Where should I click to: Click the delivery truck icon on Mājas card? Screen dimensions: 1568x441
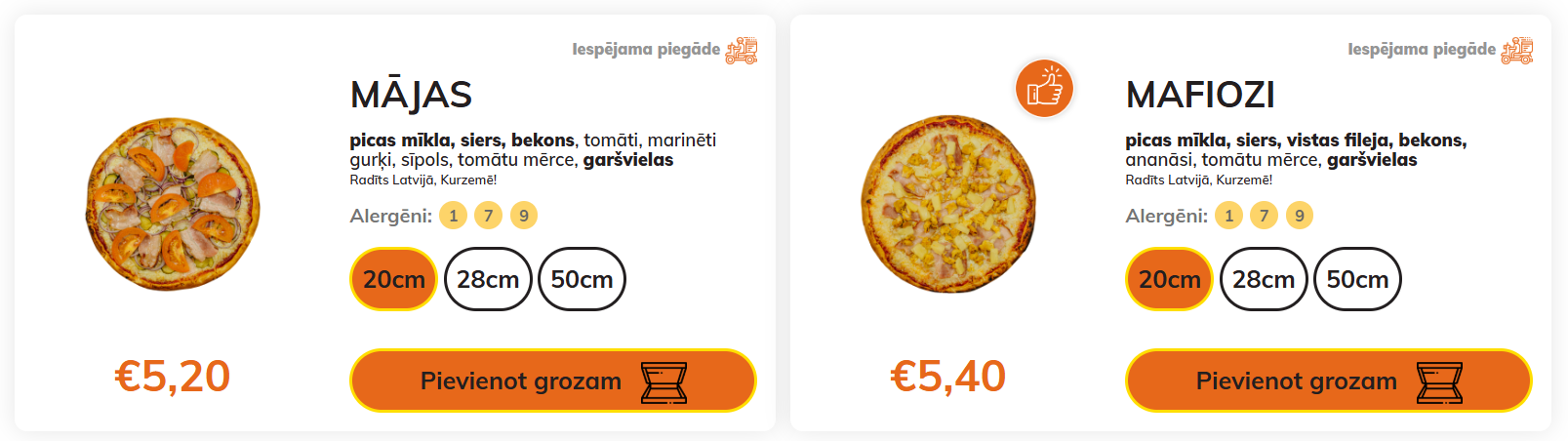pyautogui.click(x=742, y=50)
